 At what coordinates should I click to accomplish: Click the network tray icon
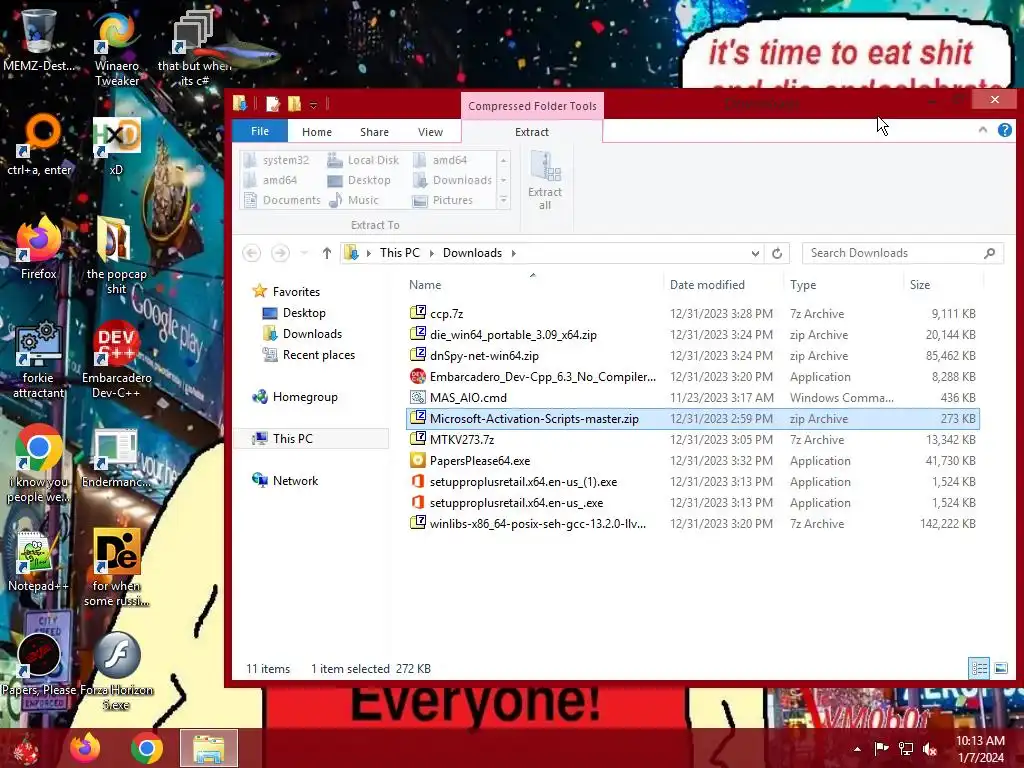click(x=906, y=748)
